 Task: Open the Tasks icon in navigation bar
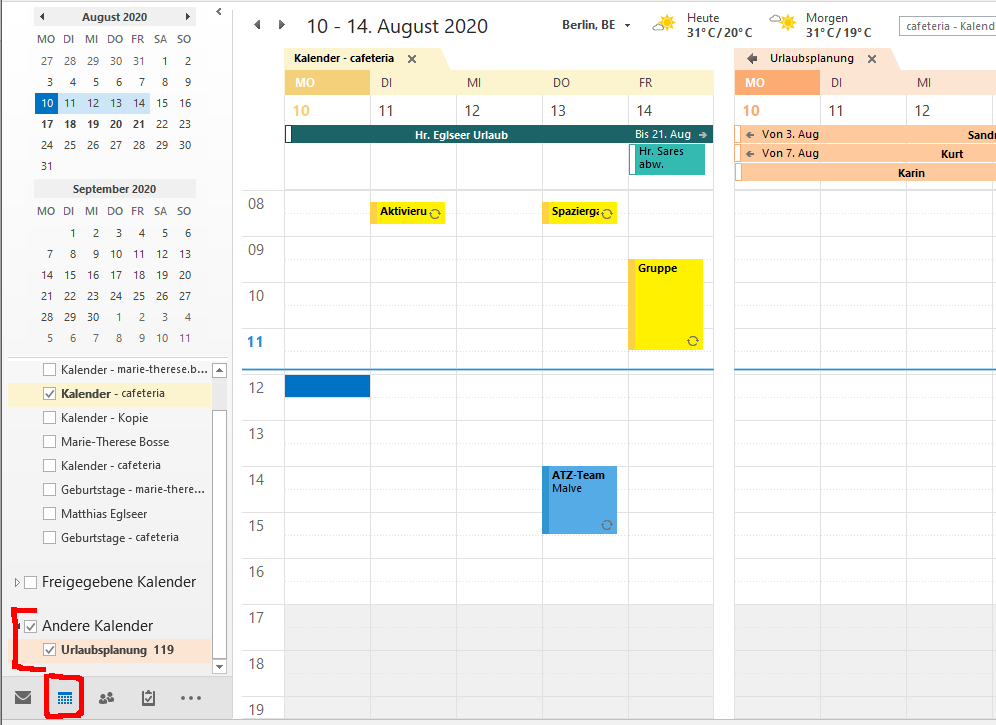[x=148, y=698]
